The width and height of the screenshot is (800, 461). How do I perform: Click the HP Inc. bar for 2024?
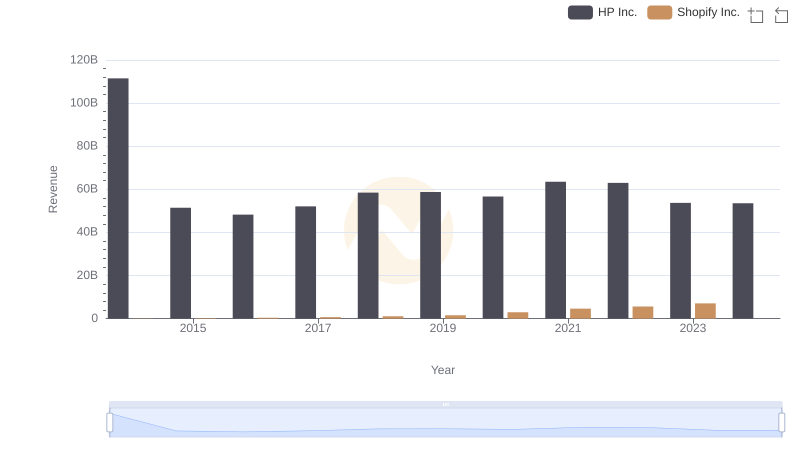pyautogui.click(x=743, y=261)
